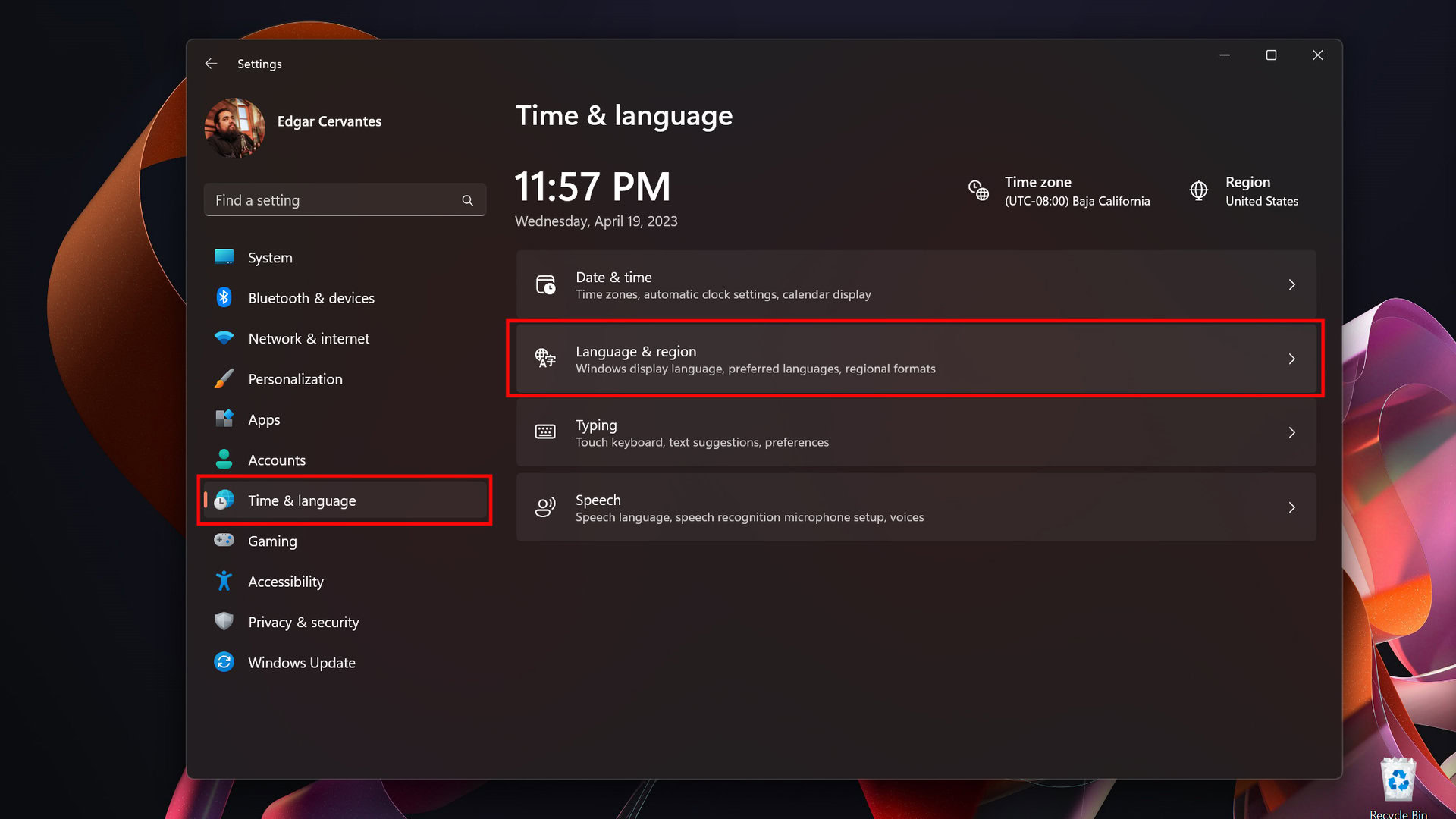Viewport: 1456px width, 819px height.
Task: Expand the Typing chevron arrow
Action: [x=1291, y=433]
